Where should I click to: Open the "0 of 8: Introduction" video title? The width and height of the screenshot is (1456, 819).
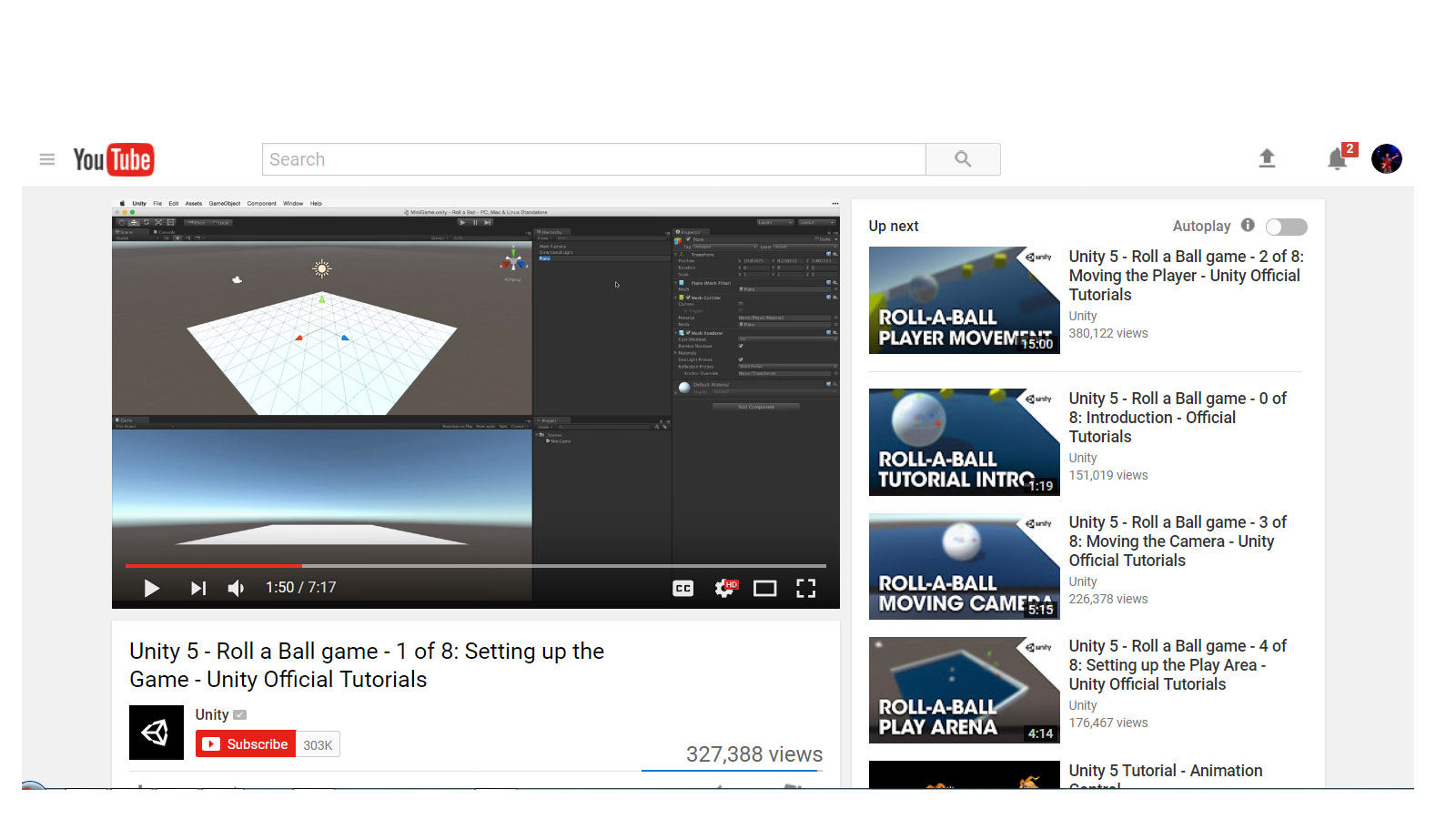click(x=1178, y=418)
